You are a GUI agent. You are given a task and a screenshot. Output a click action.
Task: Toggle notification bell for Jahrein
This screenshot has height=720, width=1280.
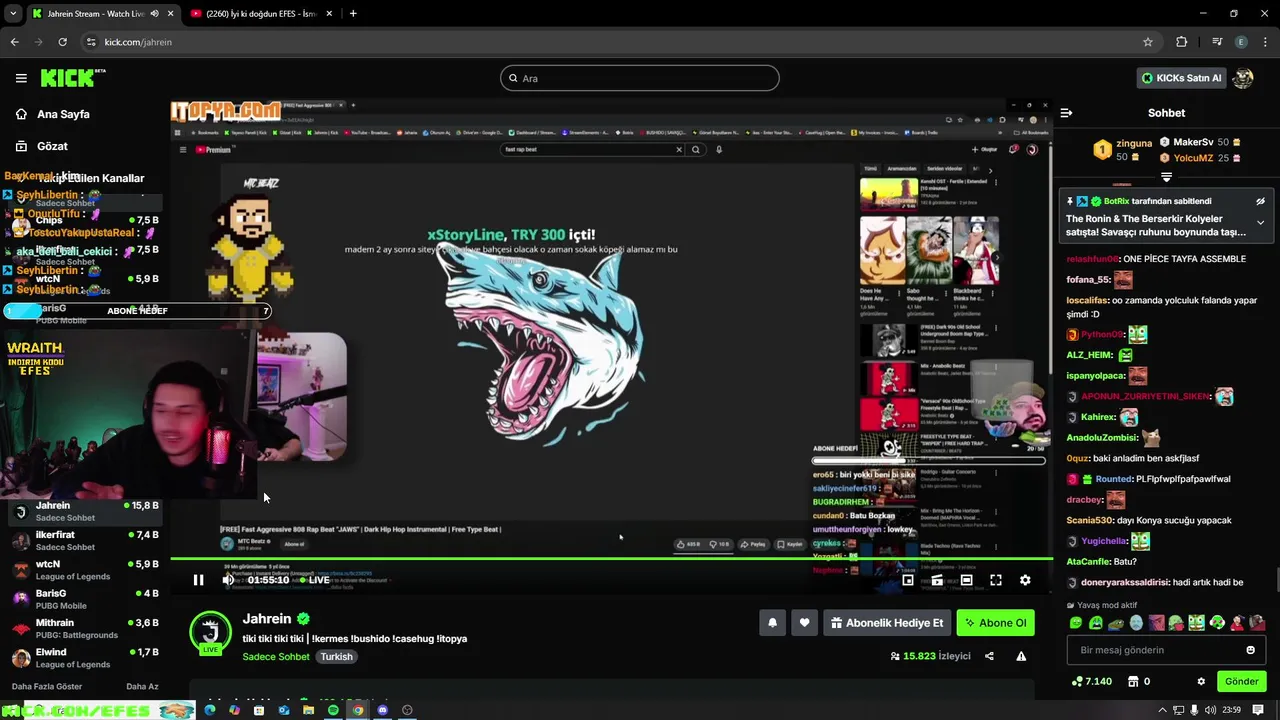tap(772, 623)
